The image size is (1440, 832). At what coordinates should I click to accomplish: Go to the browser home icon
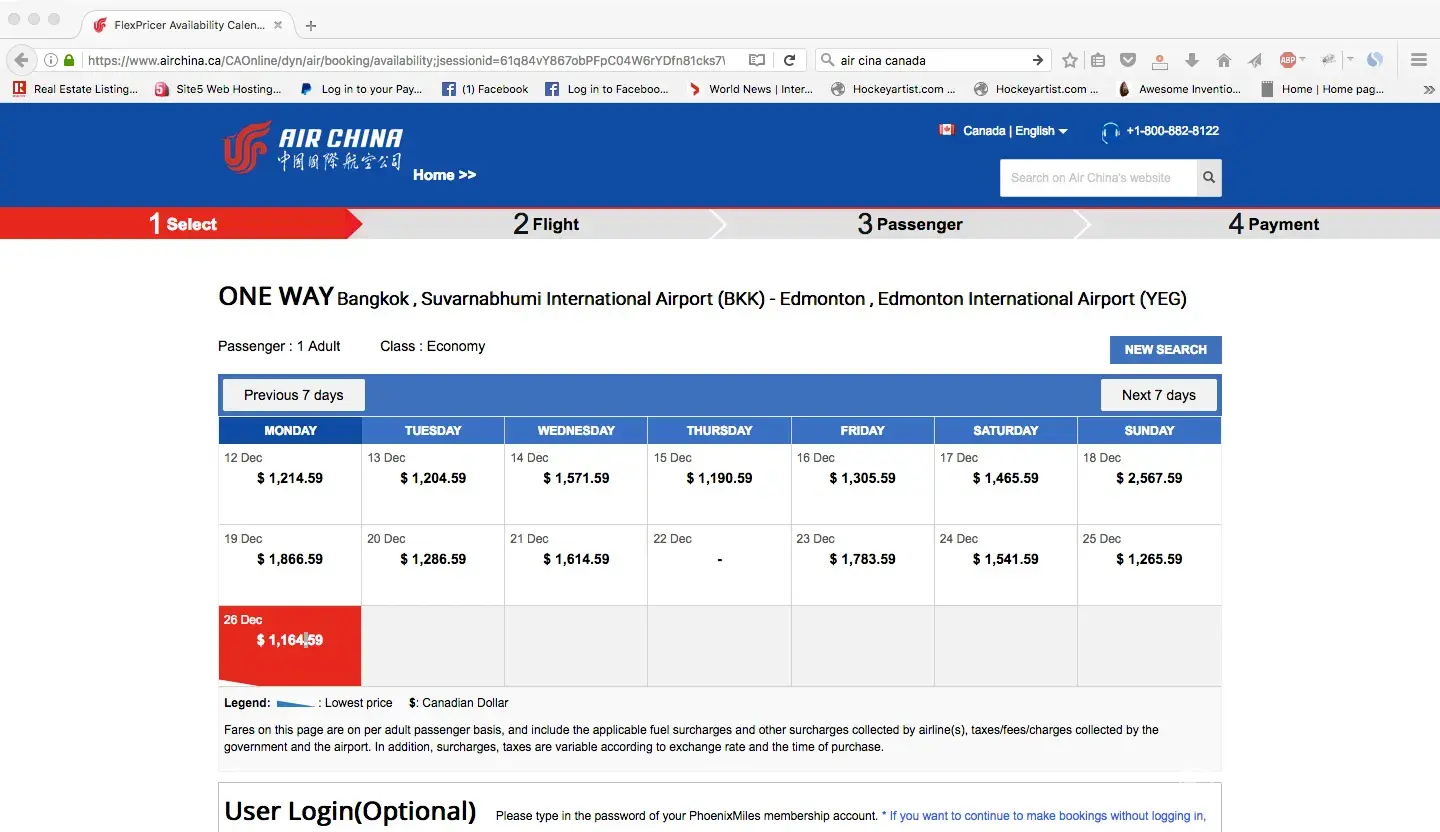[x=1223, y=60]
